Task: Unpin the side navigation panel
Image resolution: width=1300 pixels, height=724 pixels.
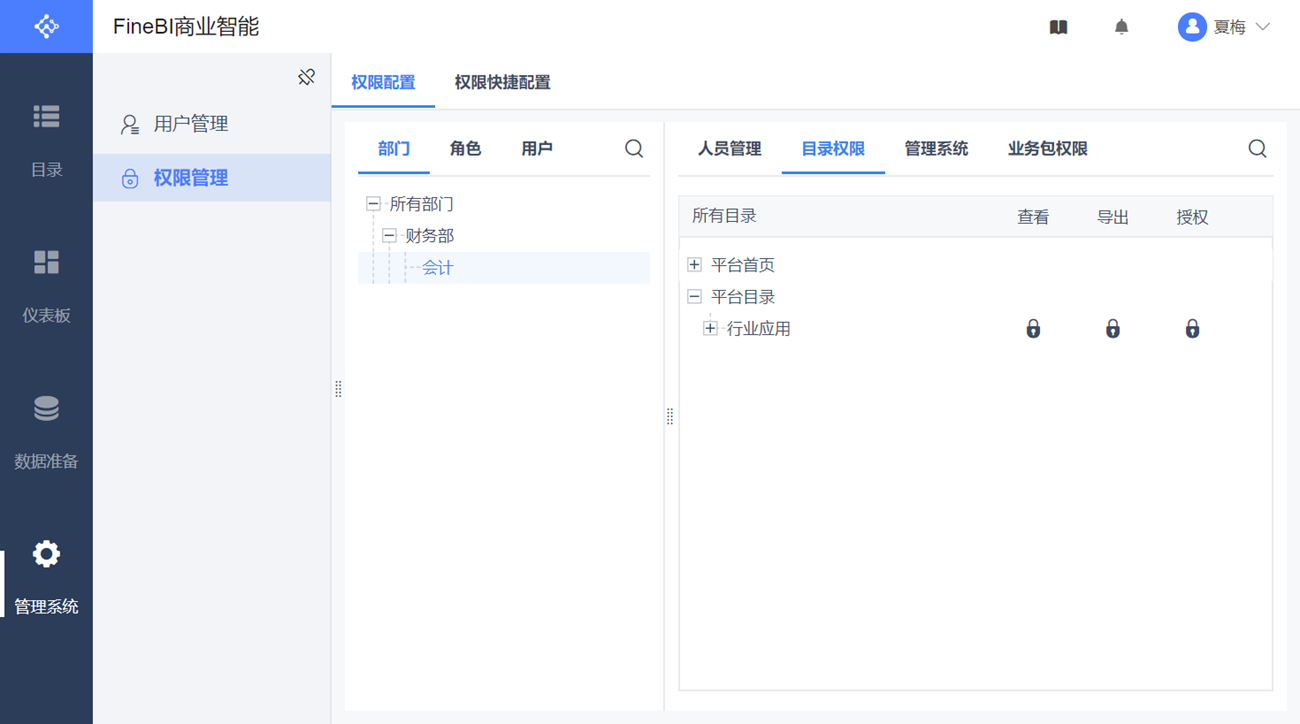Action: click(x=307, y=77)
